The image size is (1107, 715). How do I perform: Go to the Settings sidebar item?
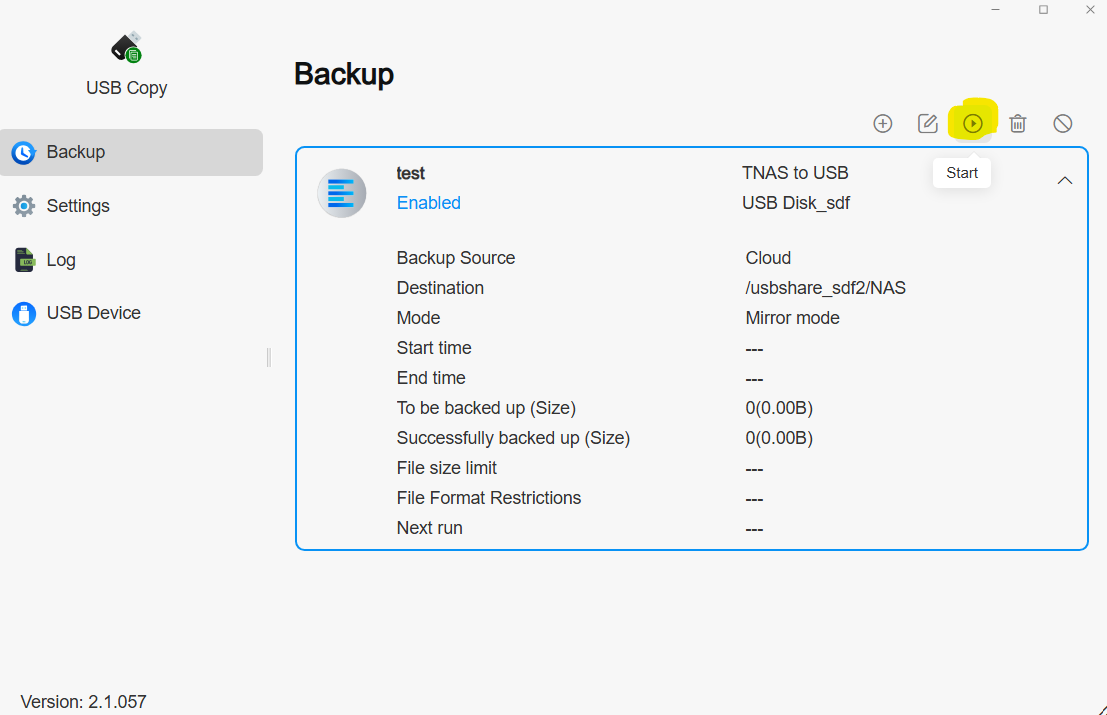pyautogui.click(x=78, y=206)
